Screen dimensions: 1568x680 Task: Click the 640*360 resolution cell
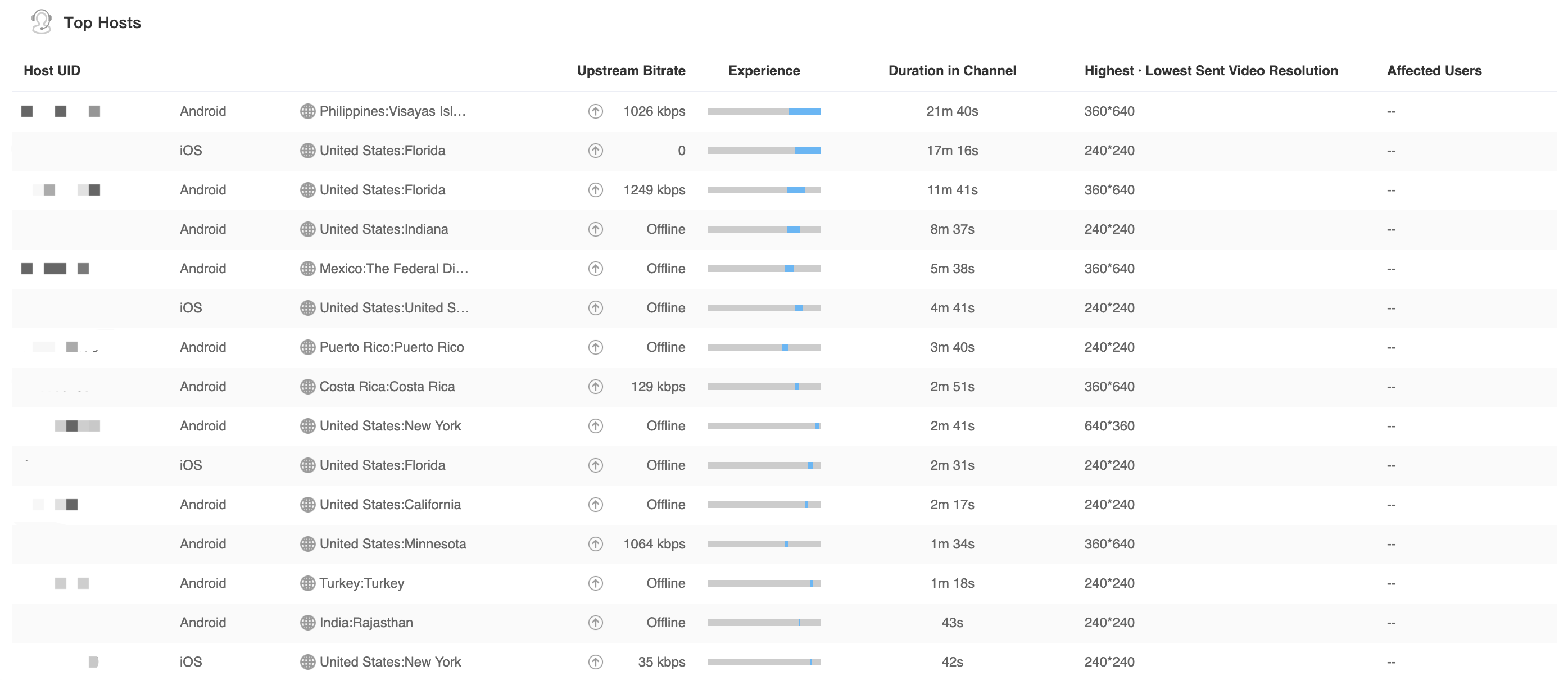(1108, 426)
